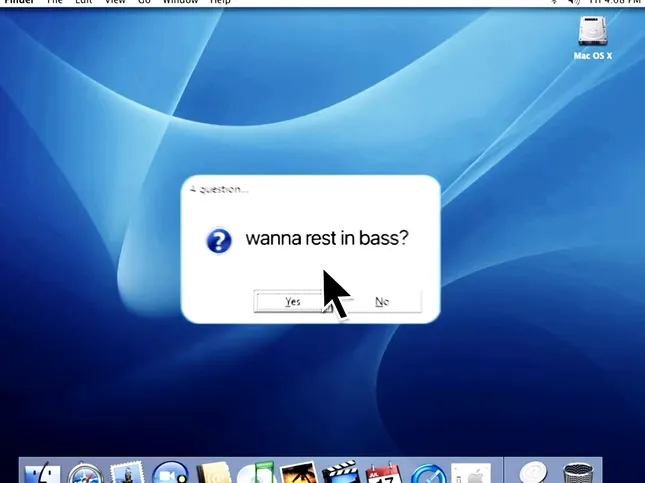Image resolution: width=645 pixels, height=483 pixels.
Task: Open the Trash in the Dock
Action: pos(578,473)
